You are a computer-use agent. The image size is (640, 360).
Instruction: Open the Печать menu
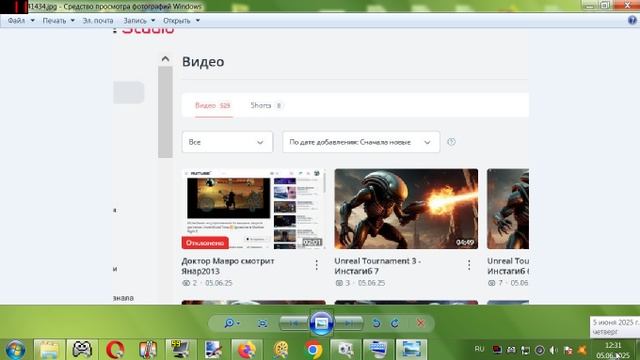pos(54,20)
